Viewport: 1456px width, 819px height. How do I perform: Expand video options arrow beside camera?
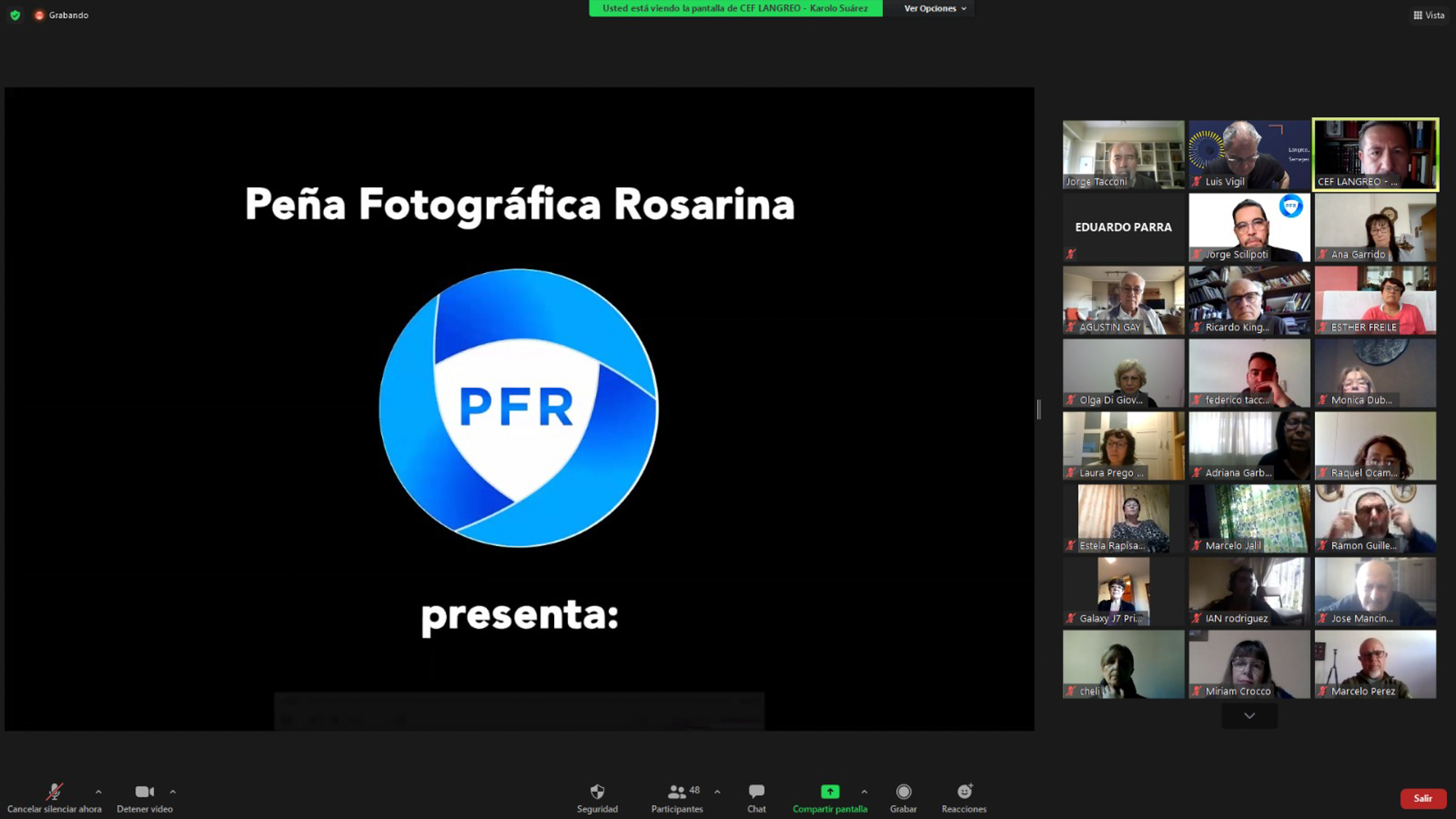coord(173,792)
